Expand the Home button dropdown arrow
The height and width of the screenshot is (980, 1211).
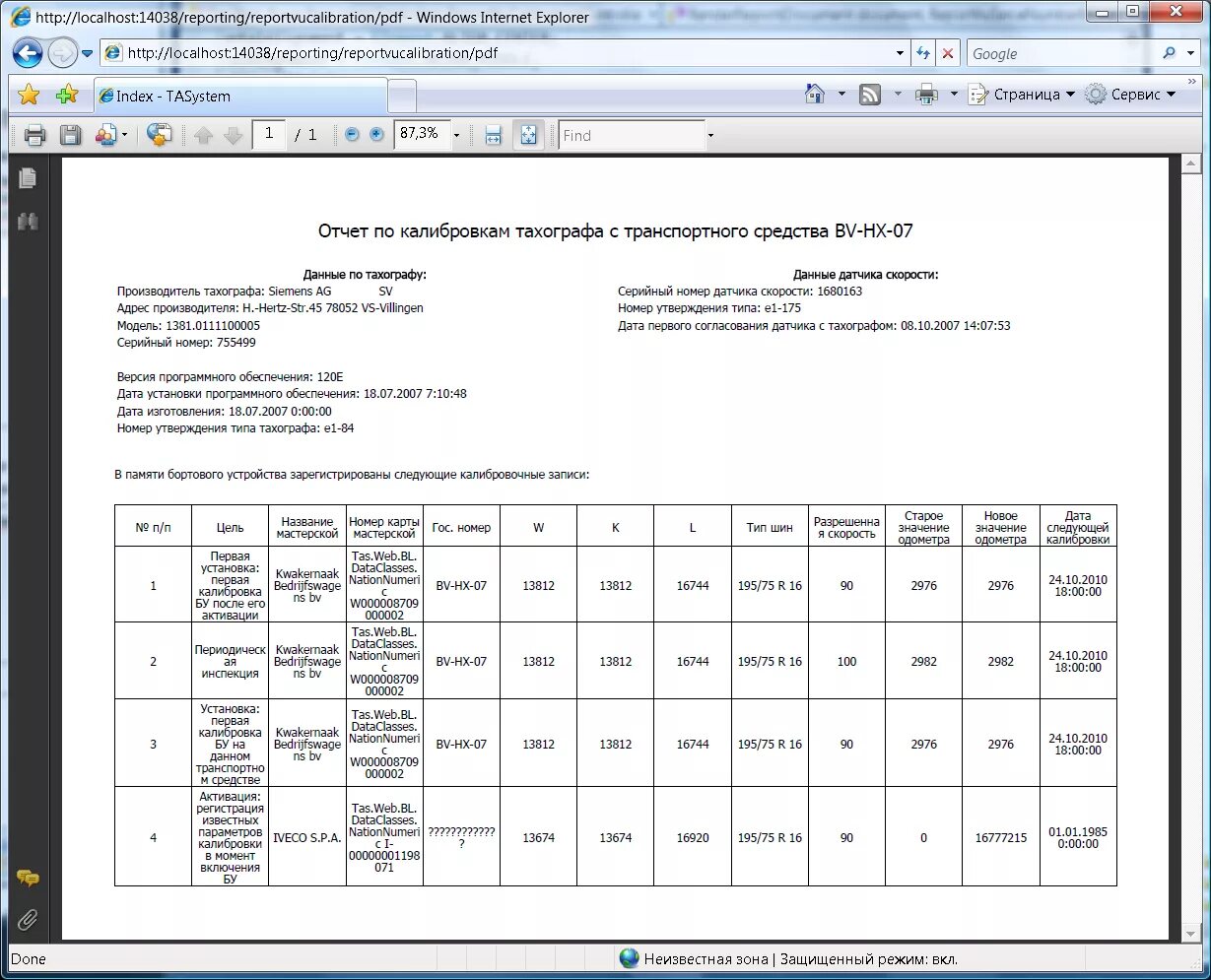tap(841, 95)
